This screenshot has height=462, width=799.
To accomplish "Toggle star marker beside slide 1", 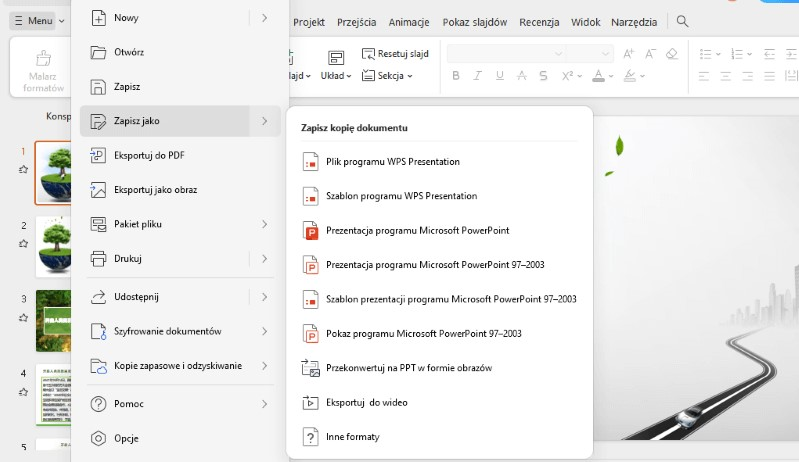I will (23, 170).
